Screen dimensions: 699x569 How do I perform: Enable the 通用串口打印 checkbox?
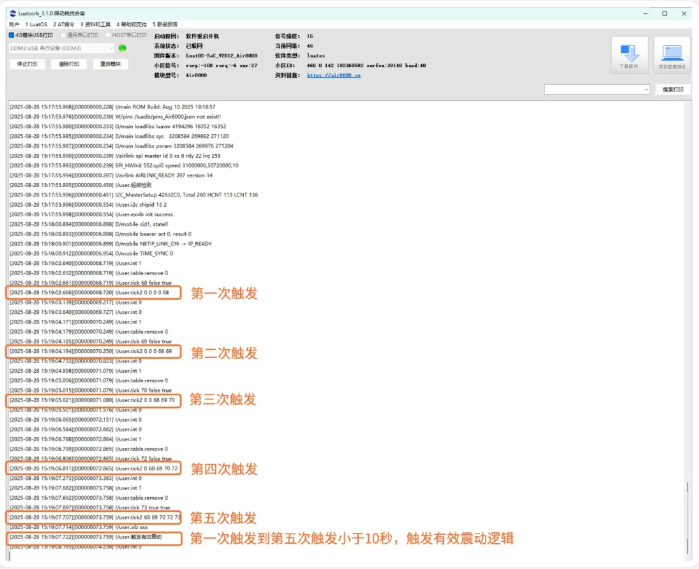click(63, 35)
